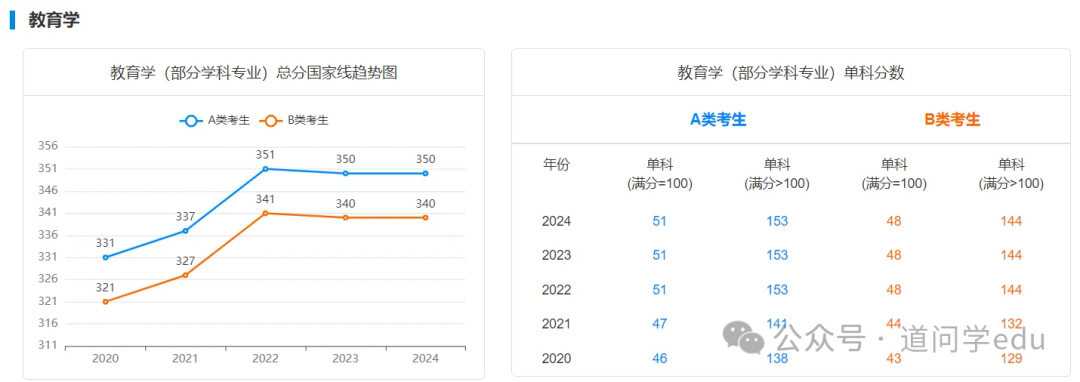The image size is (1080, 382).
Task: Click the blue line's 2021 data point
Action: pyautogui.click(x=185, y=231)
